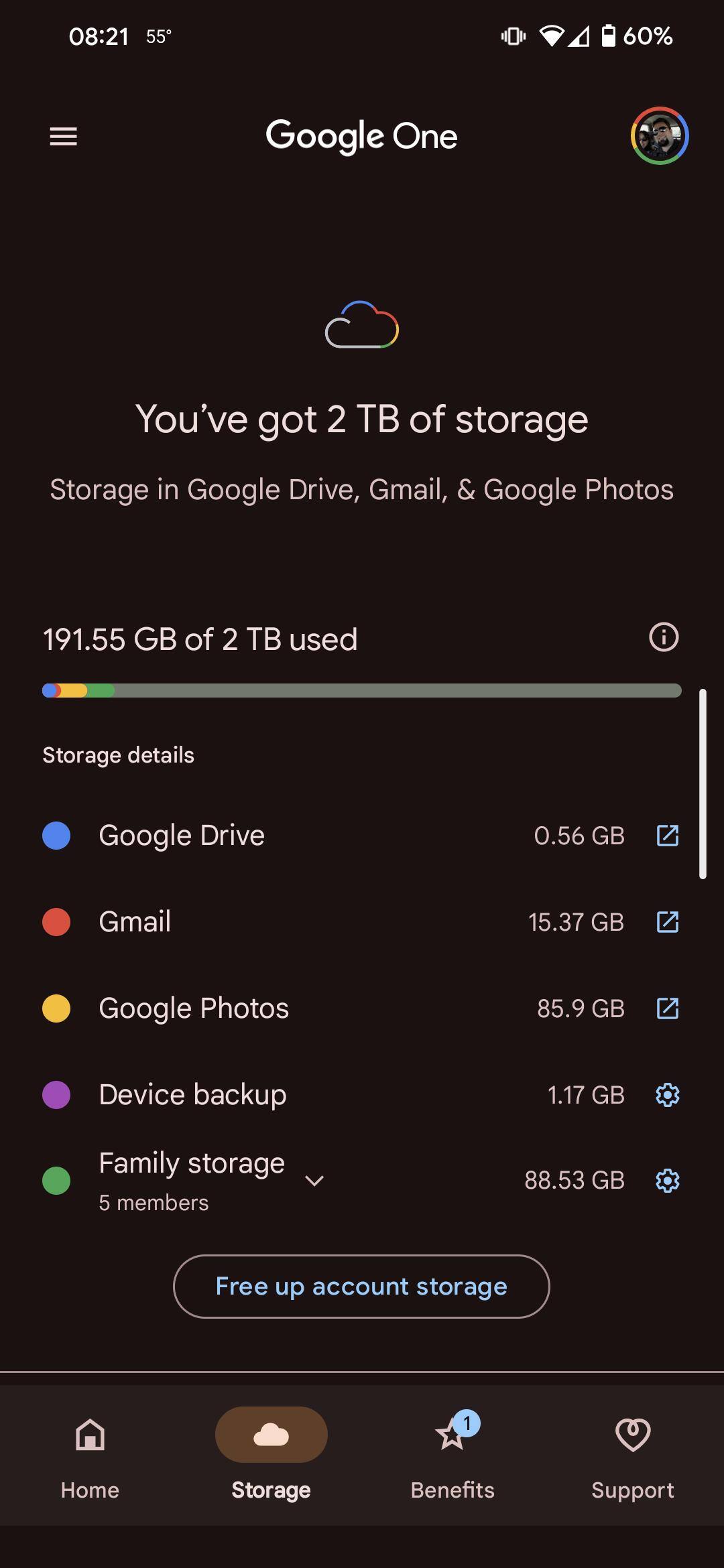Open Device backup settings gear
The image size is (724, 1568).
pos(667,1095)
